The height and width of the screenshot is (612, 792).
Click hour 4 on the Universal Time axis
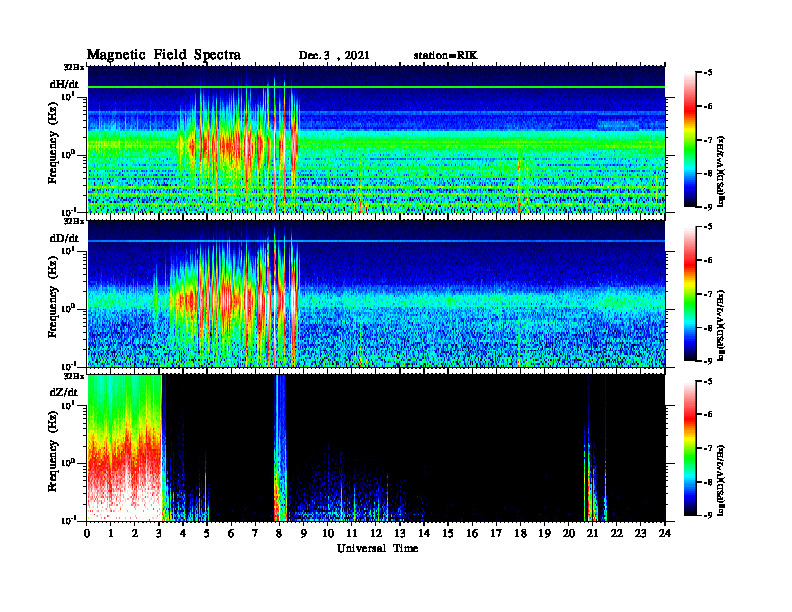(x=183, y=534)
